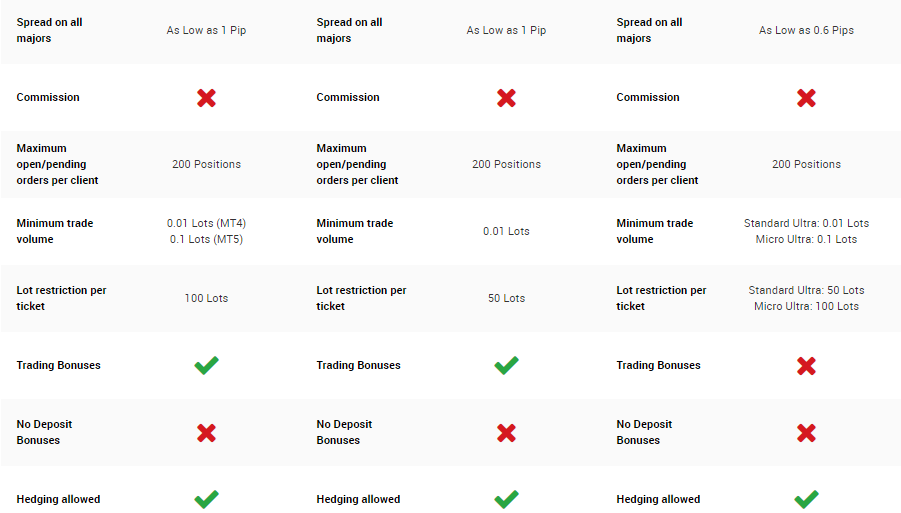Screen dimensions: 901x513
Task: Click the green checkmark for Trading Bonuses in the middle column
Action: 506,365
